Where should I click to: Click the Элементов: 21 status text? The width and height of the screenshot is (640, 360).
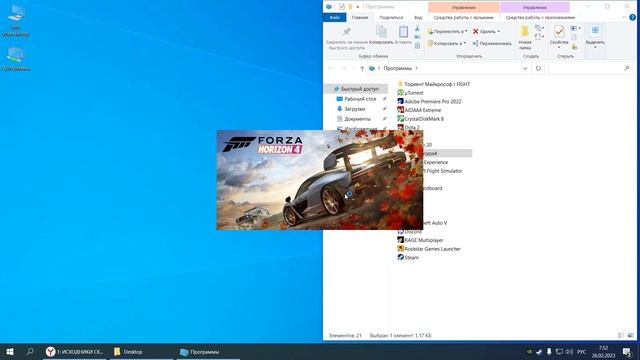tap(345, 336)
